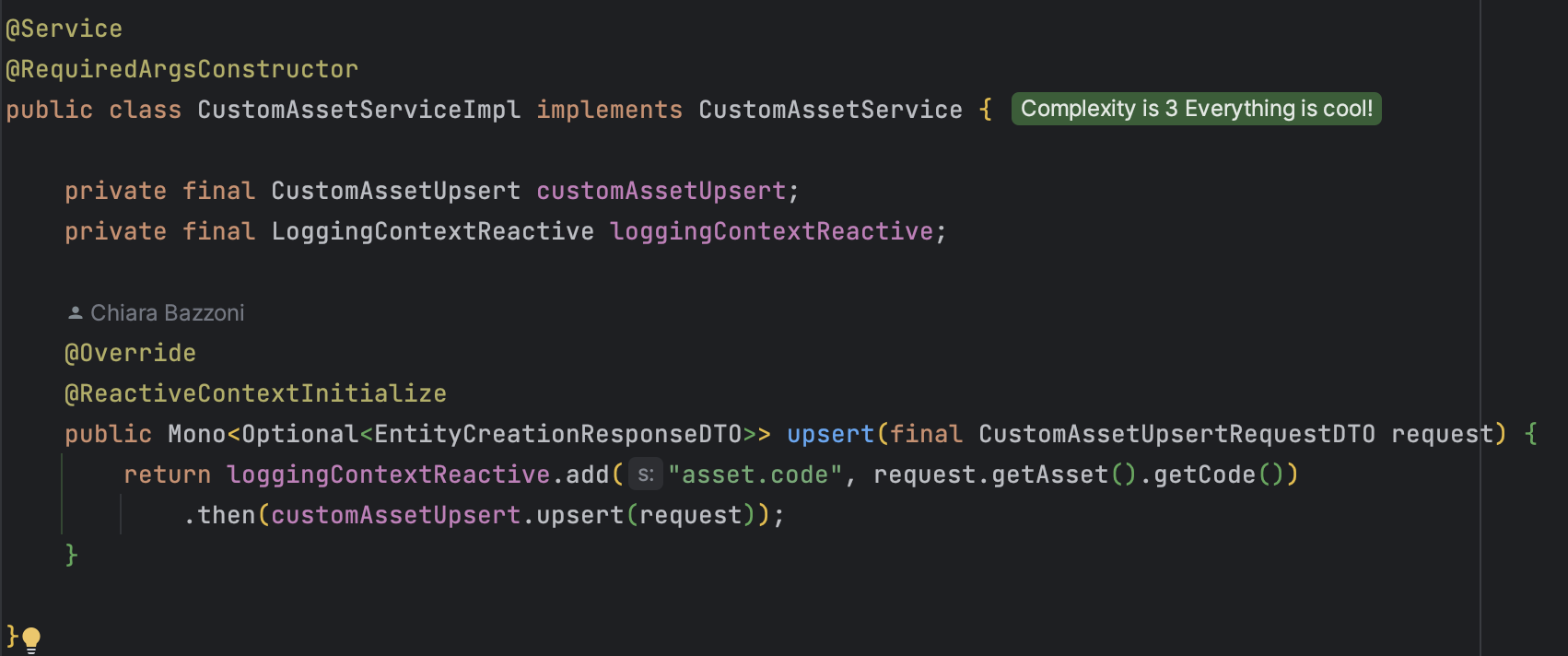The width and height of the screenshot is (1568, 656).
Task: Click the add method call on loggingContextReactive
Action: coord(588,474)
